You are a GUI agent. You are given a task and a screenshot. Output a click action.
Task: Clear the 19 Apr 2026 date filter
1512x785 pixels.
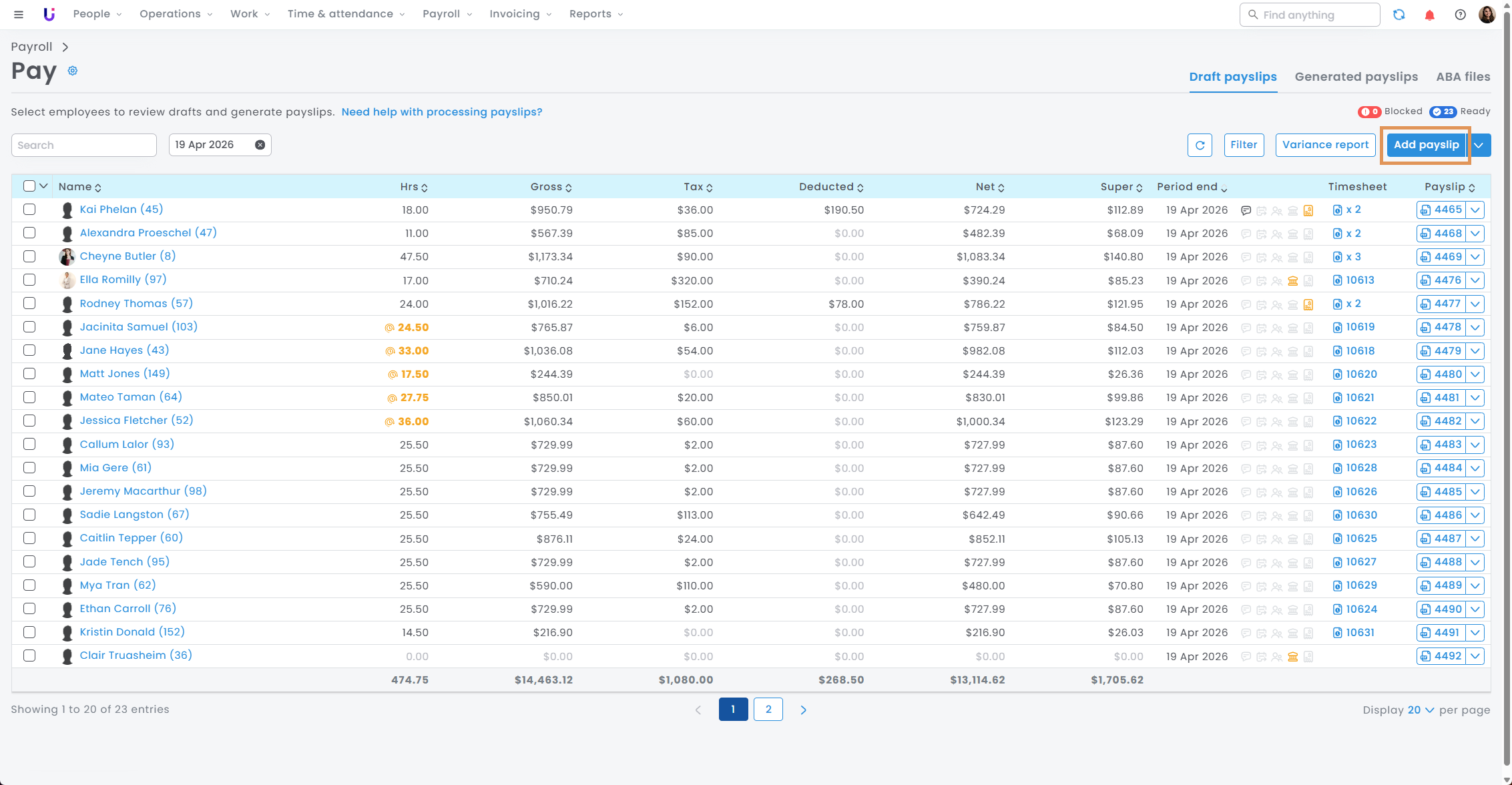pyautogui.click(x=260, y=145)
